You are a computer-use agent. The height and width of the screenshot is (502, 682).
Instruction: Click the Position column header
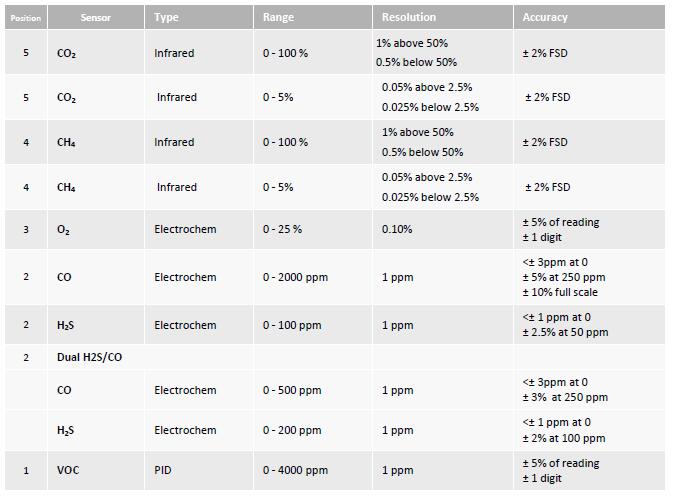click(x=26, y=18)
